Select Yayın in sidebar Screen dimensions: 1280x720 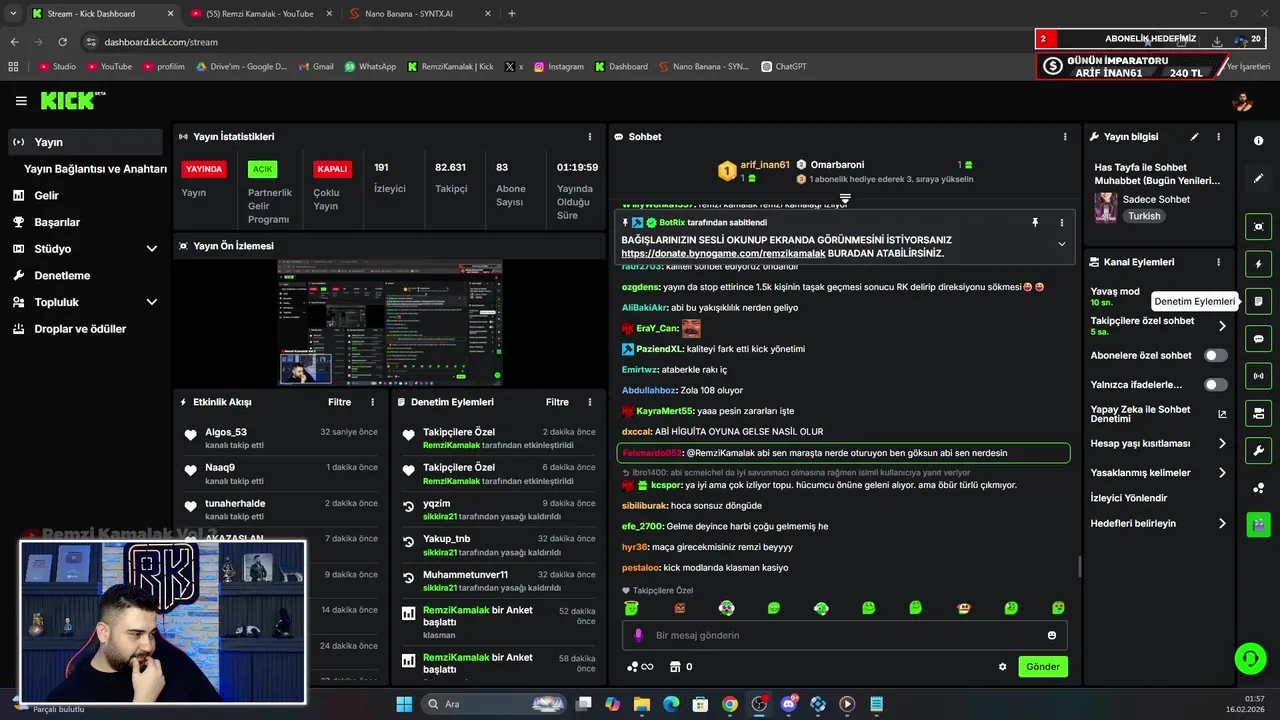click(x=85, y=142)
